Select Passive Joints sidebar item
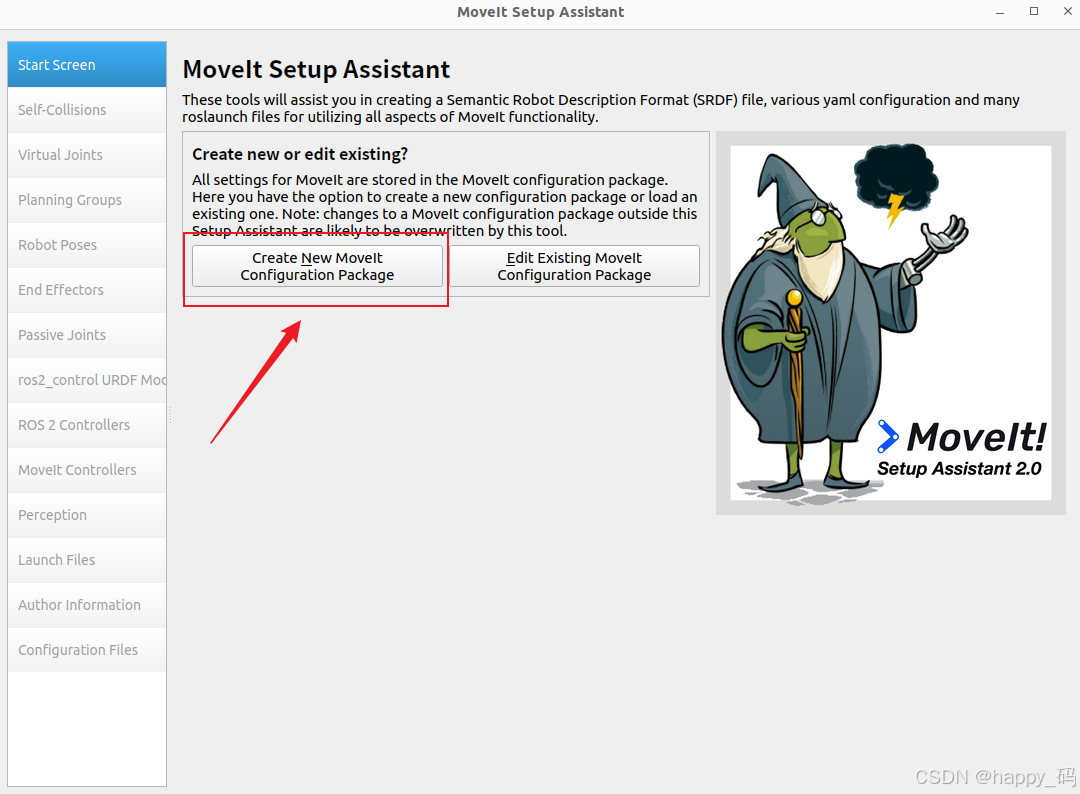 tap(87, 335)
